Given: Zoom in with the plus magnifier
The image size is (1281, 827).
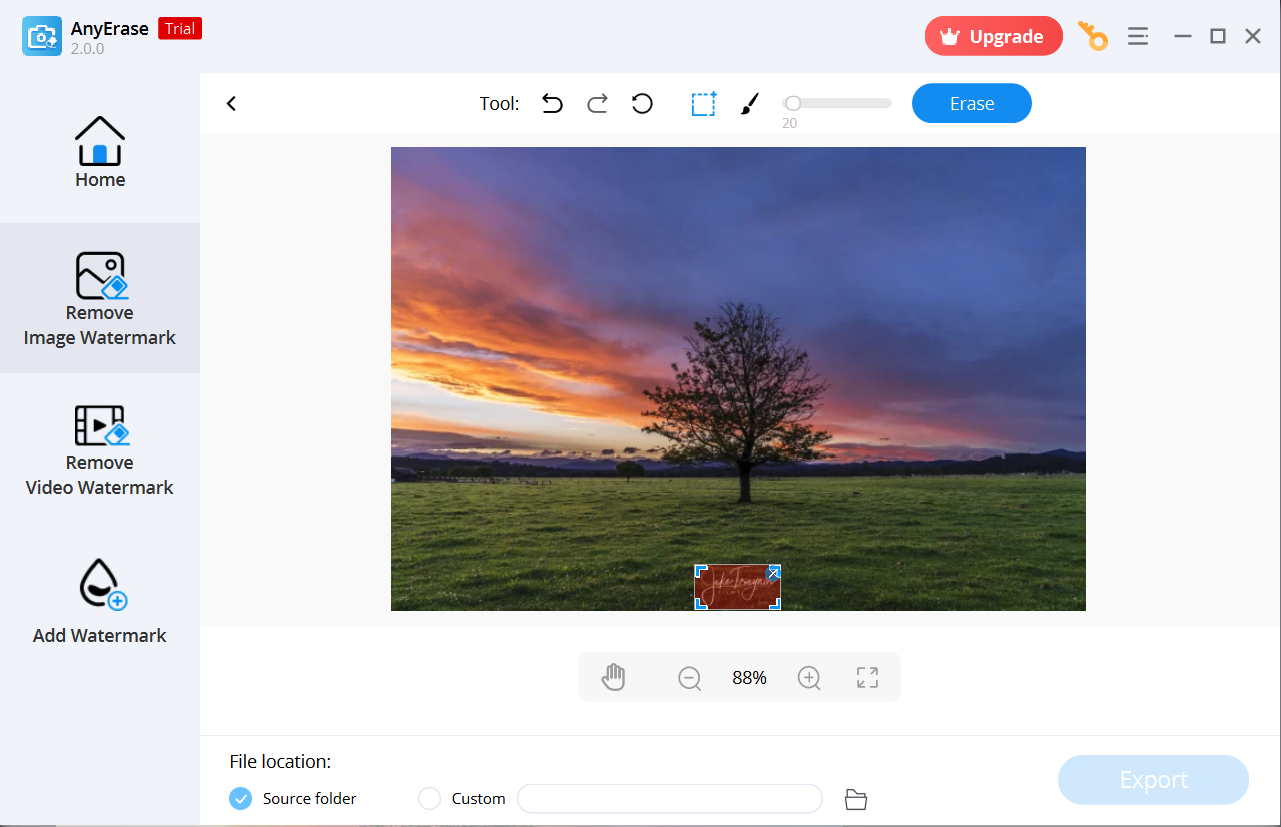Looking at the screenshot, I should tap(809, 678).
